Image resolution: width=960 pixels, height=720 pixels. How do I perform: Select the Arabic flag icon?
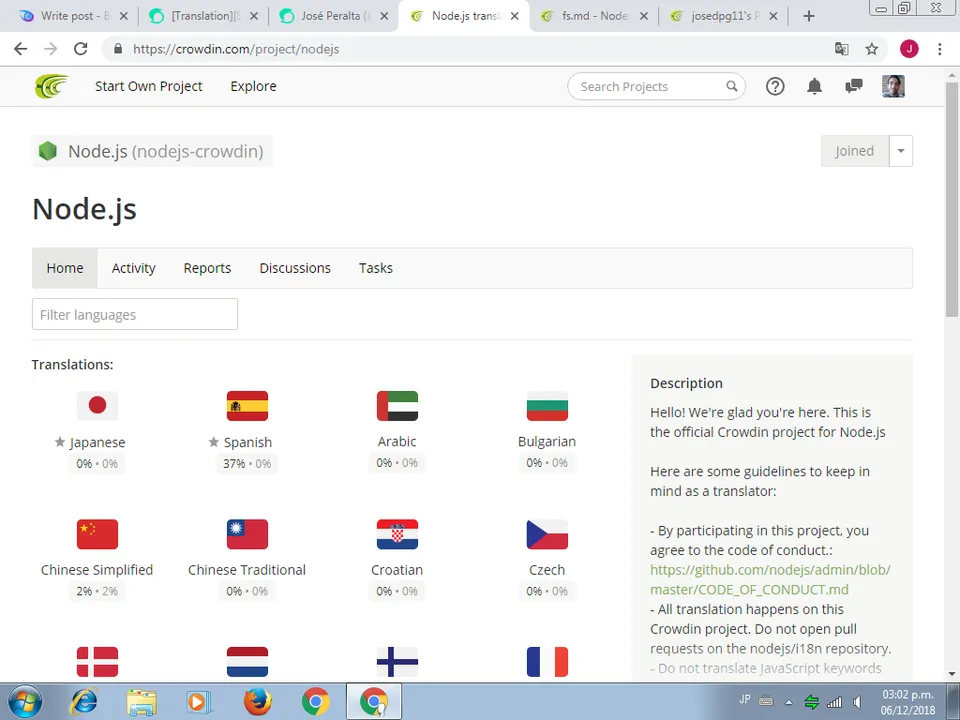397,405
